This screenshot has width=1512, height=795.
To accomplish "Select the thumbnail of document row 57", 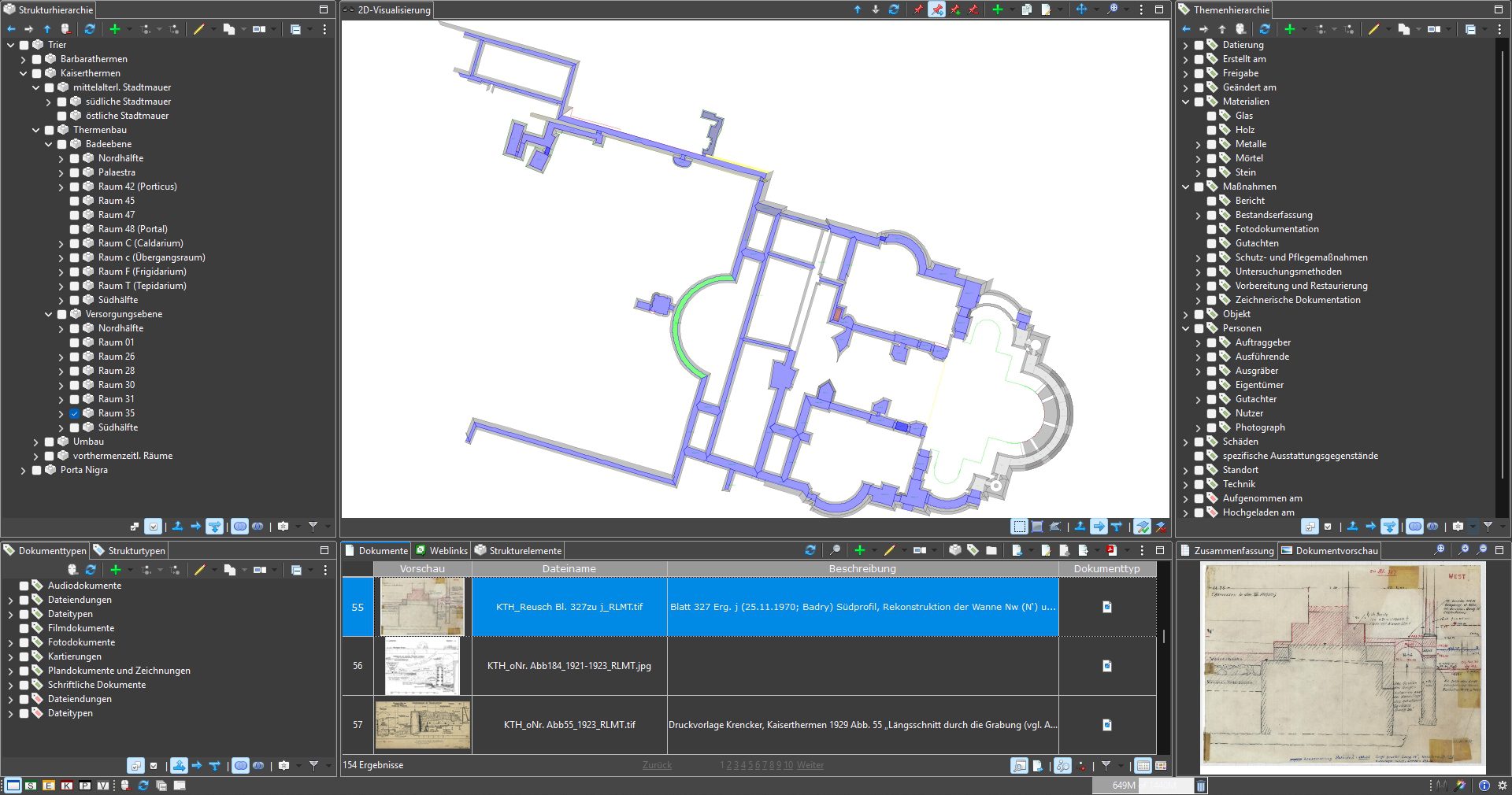I will tap(422, 725).
